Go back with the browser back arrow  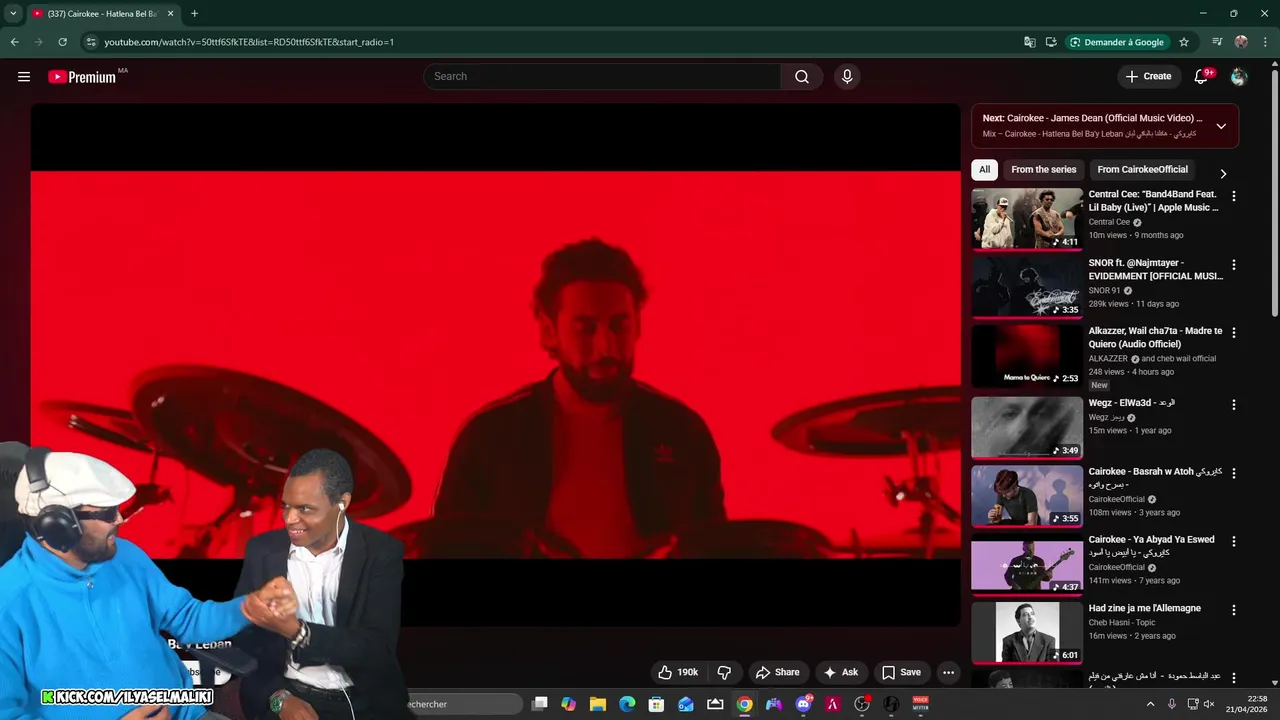[x=14, y=42]
